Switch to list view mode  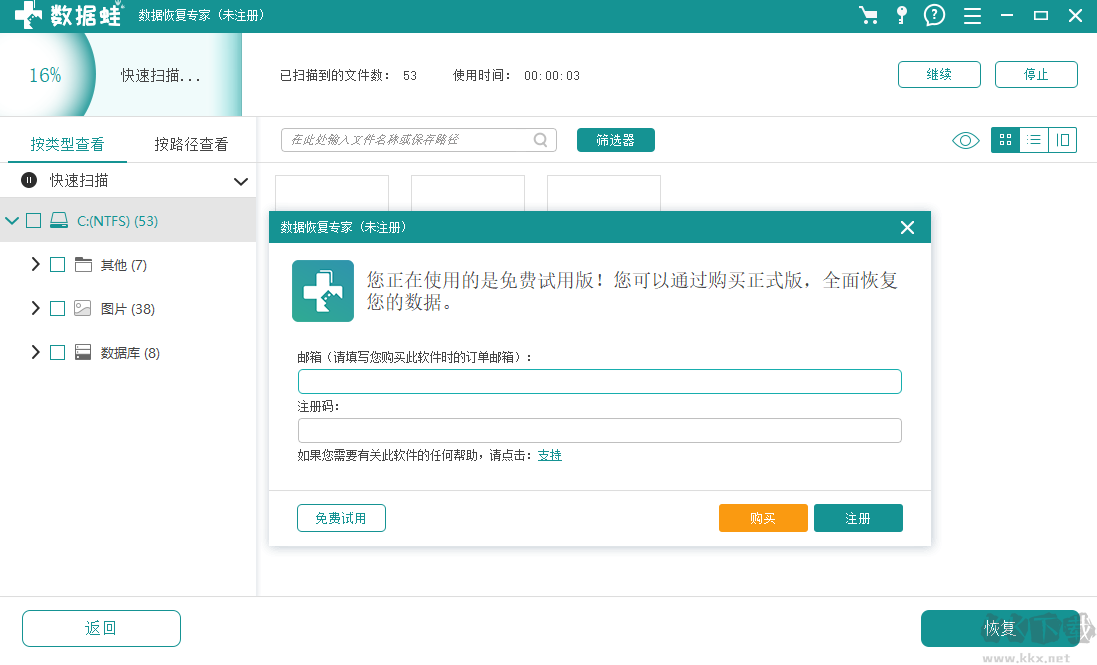pos(1033,140)
